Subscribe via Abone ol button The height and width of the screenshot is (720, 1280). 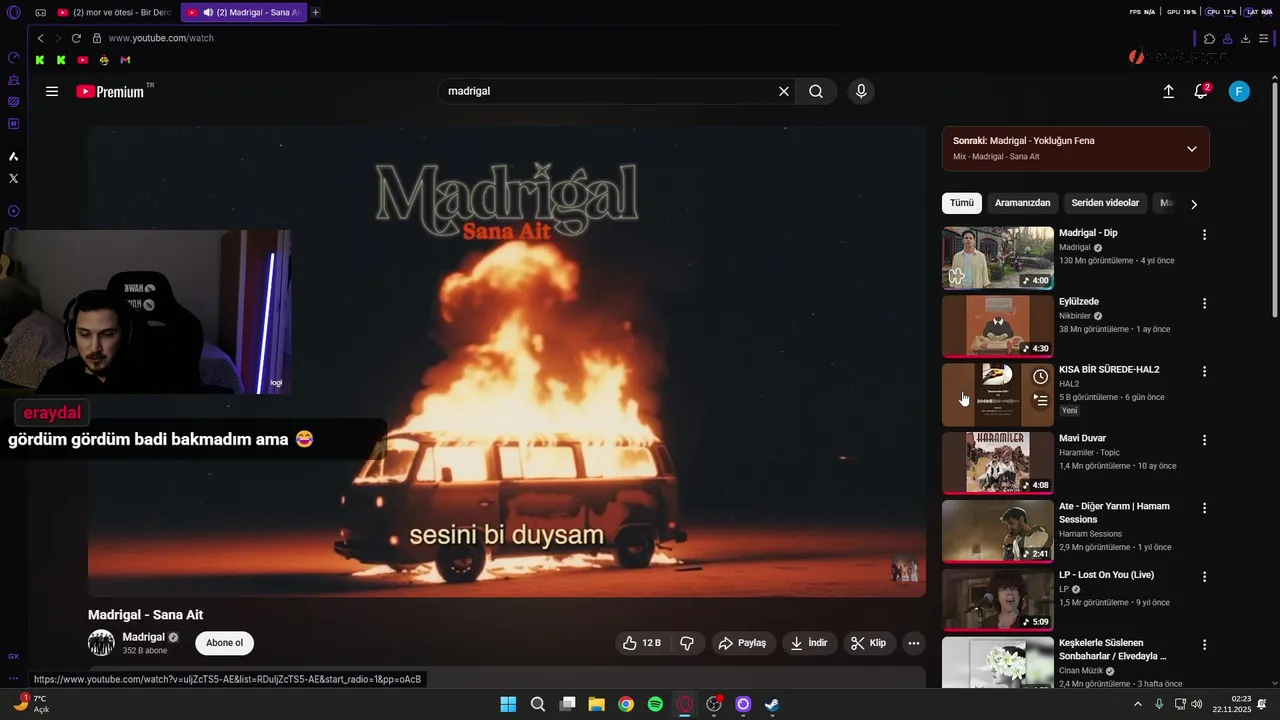pos(224,643)
